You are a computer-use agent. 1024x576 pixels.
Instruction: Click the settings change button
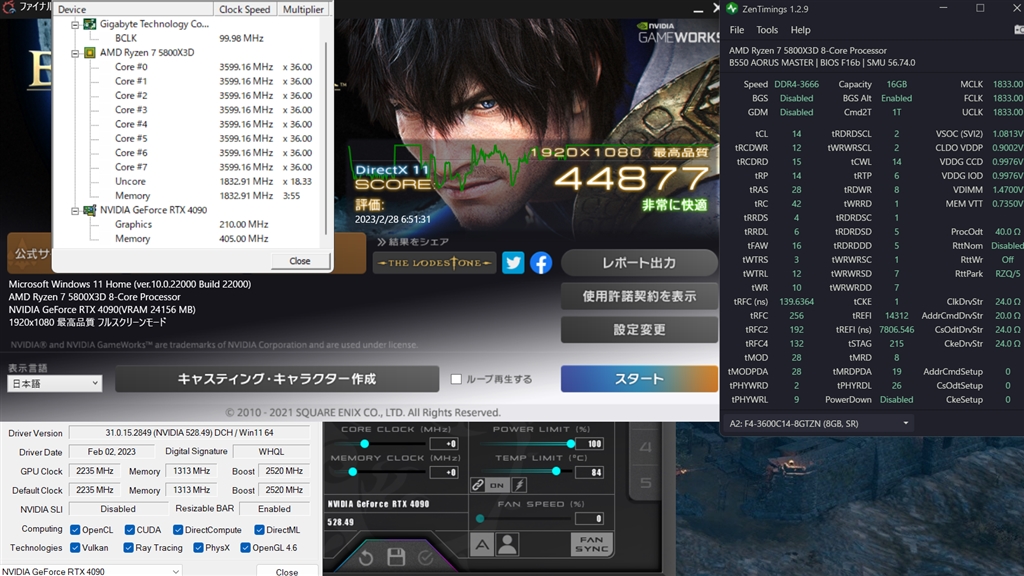pos(639,330)
